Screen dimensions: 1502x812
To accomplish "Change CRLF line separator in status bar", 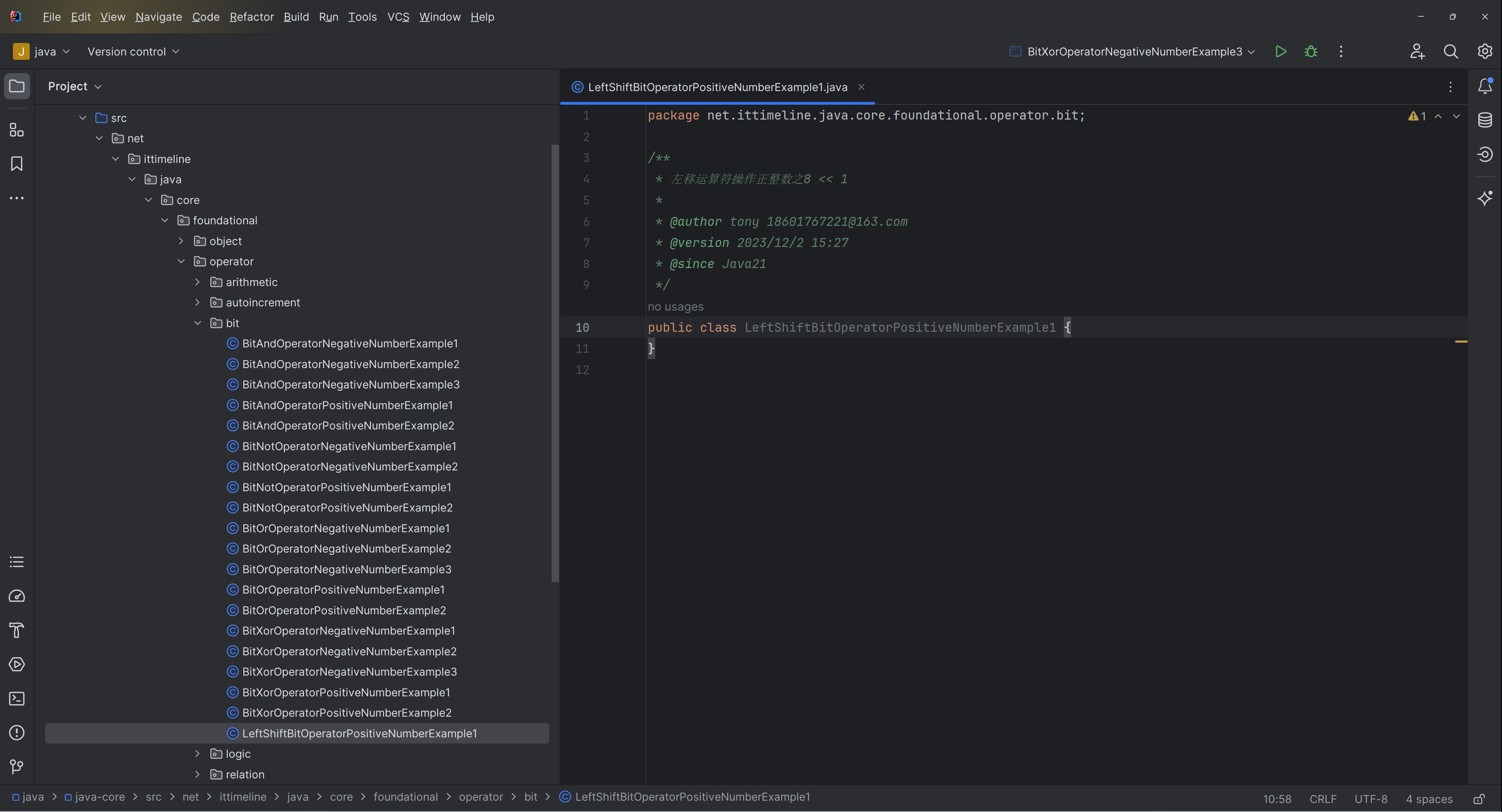I will point(1323,799).
